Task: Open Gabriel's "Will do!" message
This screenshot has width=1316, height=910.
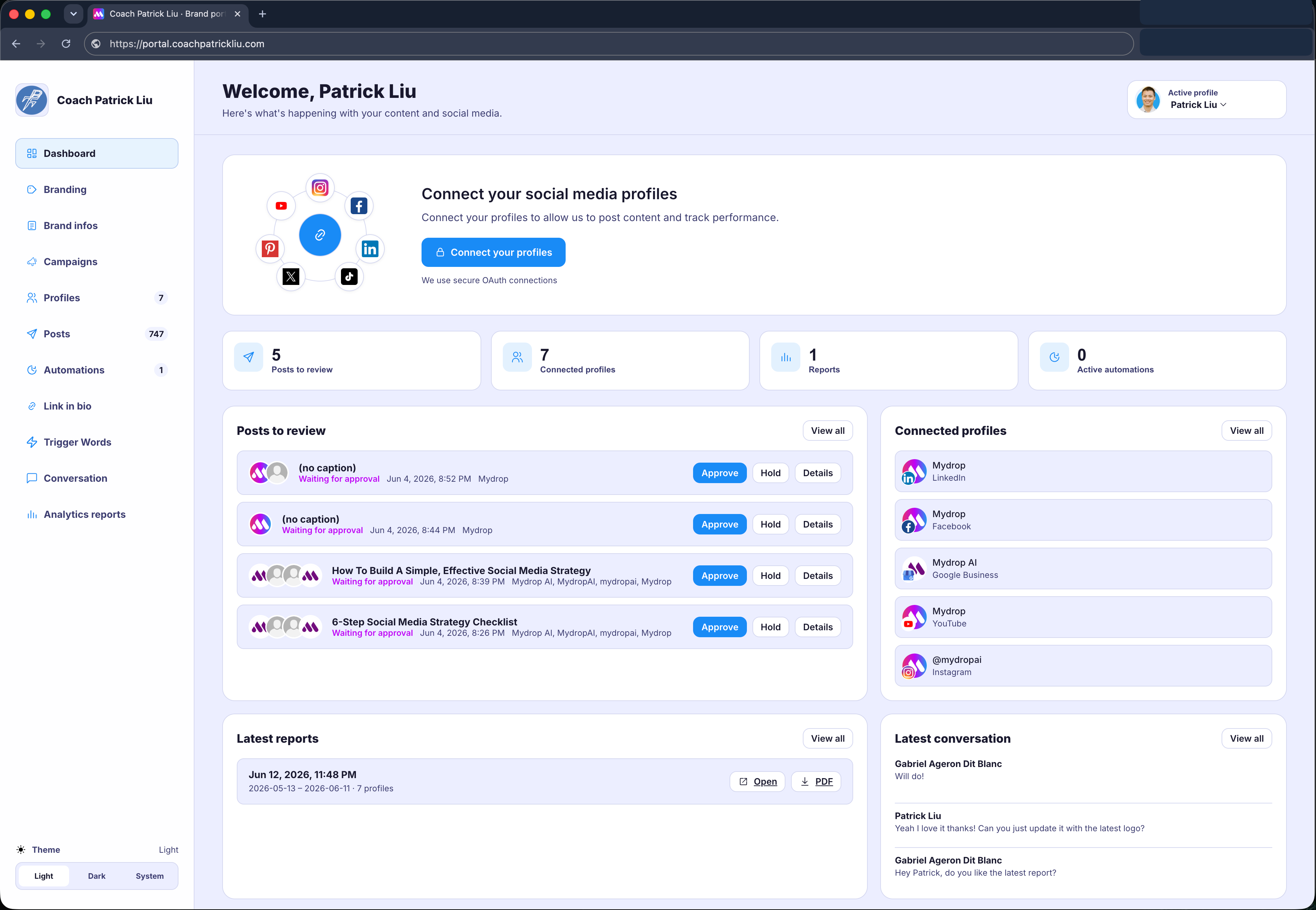Action: (1083, 770)
